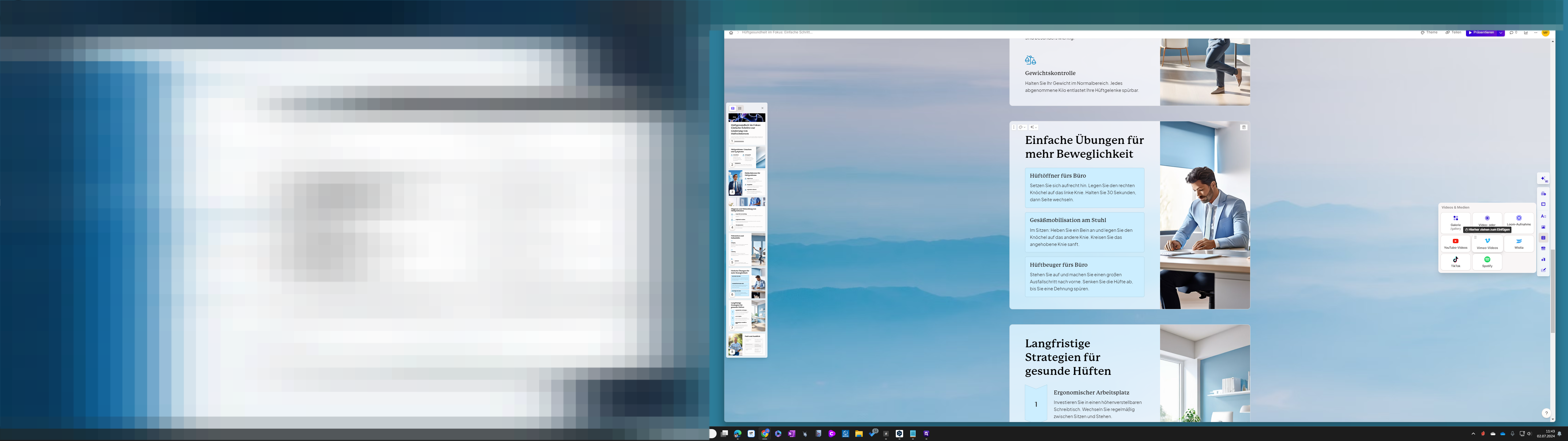This screenshot has width=1568, height=441.
Task: Open the MF user avatar menu
Action: point(1545,33)
